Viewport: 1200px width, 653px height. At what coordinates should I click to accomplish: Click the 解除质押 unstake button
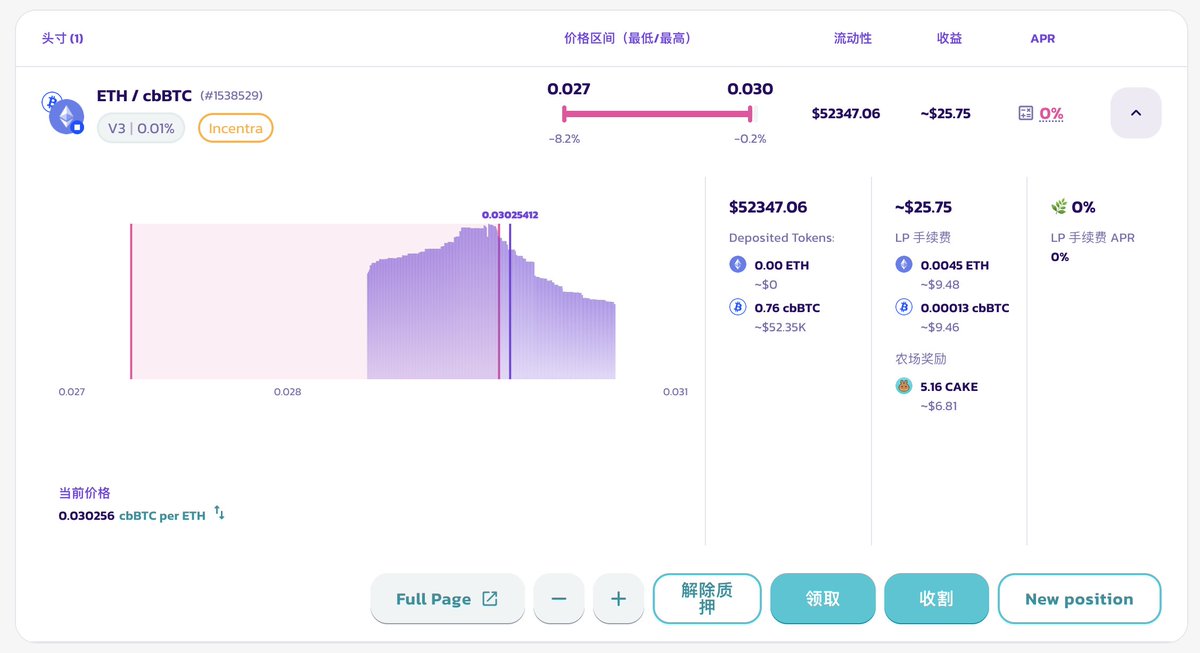pos(707,599)
